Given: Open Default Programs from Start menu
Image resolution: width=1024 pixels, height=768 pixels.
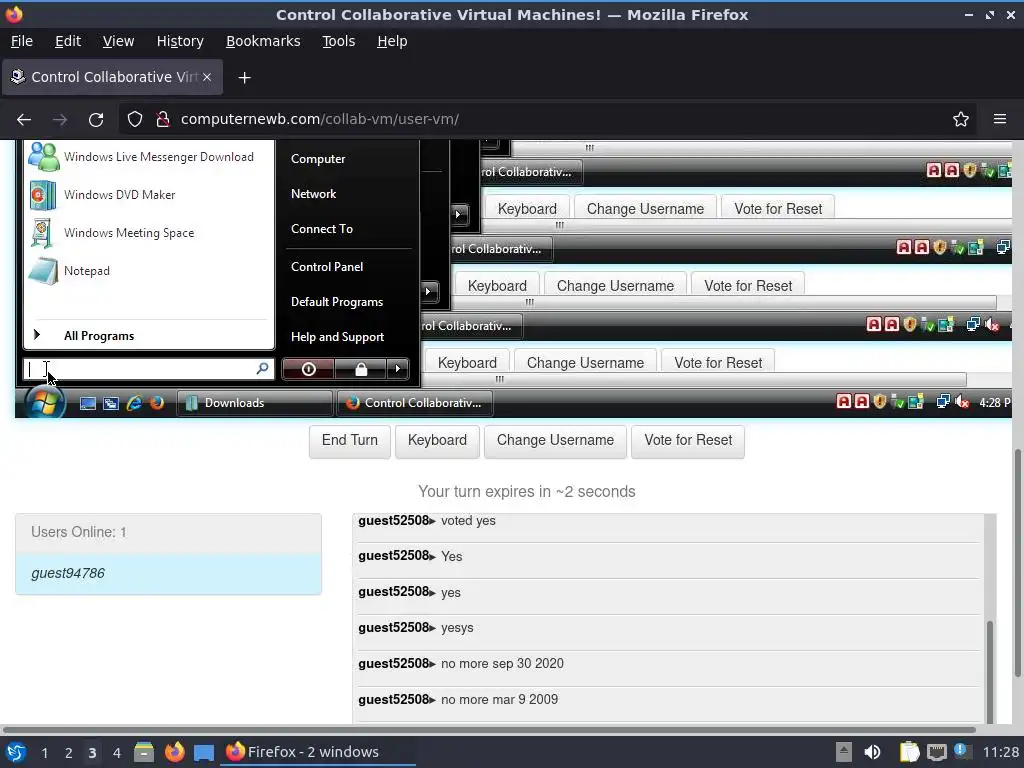Looking at the screenshot, I should point(337,302).
